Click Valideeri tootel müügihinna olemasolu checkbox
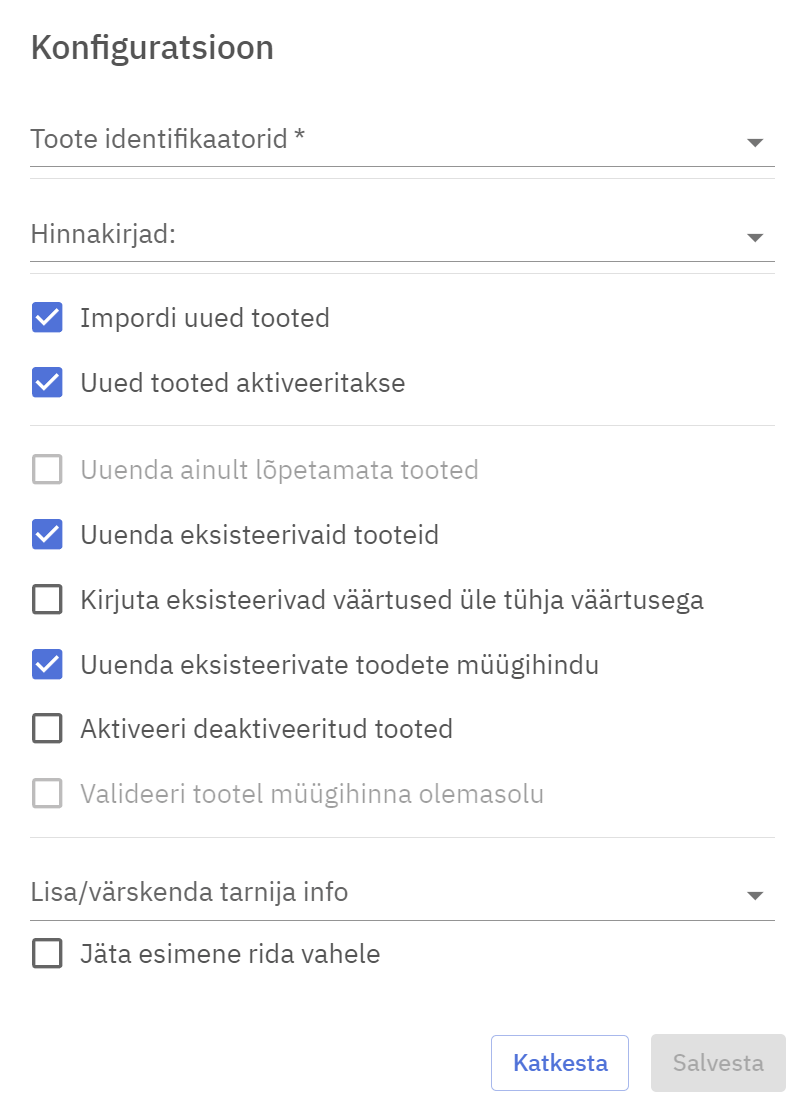The image size is (806, 1111). [47, 795]
